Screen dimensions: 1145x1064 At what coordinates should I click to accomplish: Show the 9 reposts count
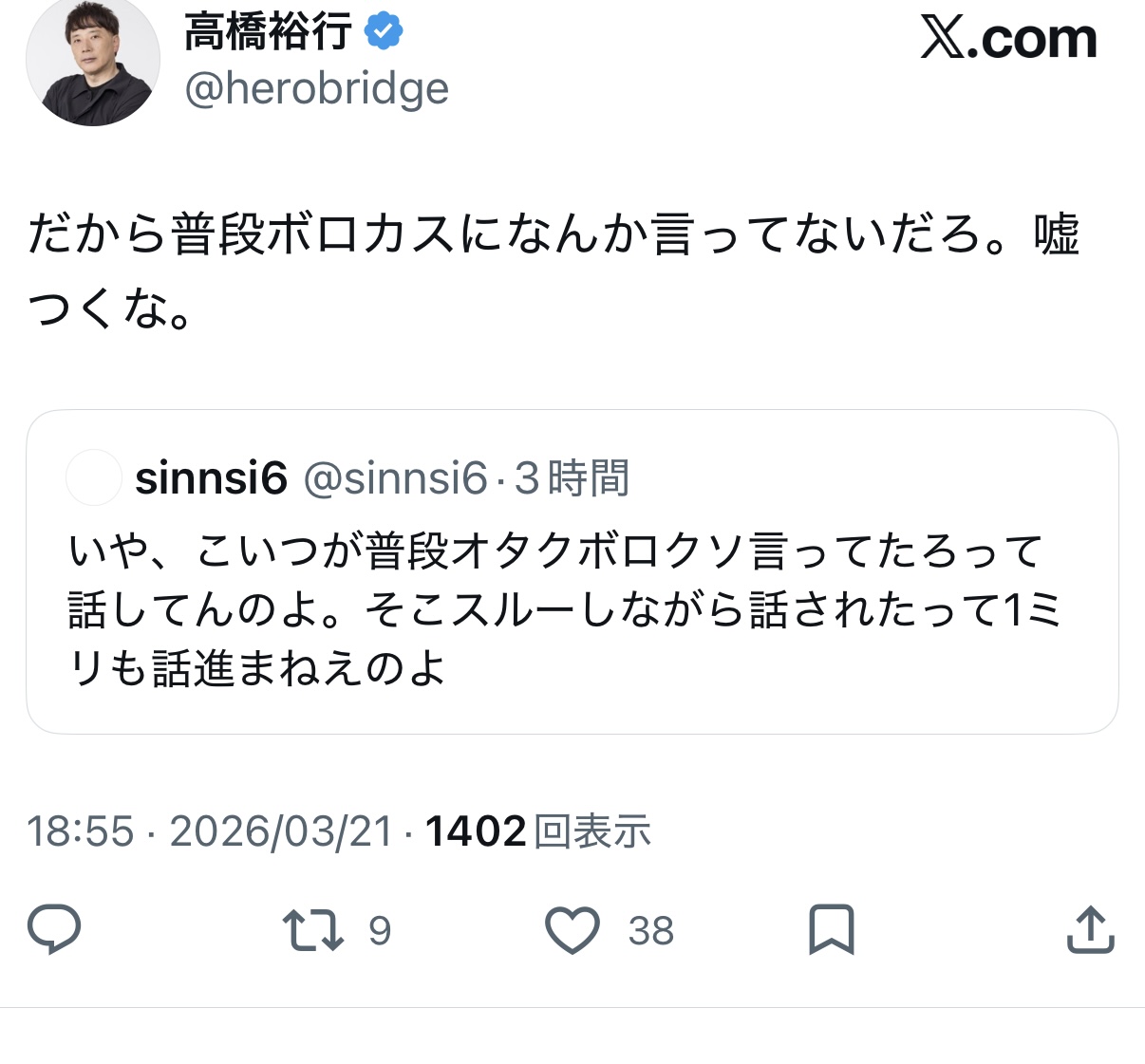[x=380, y=931]
